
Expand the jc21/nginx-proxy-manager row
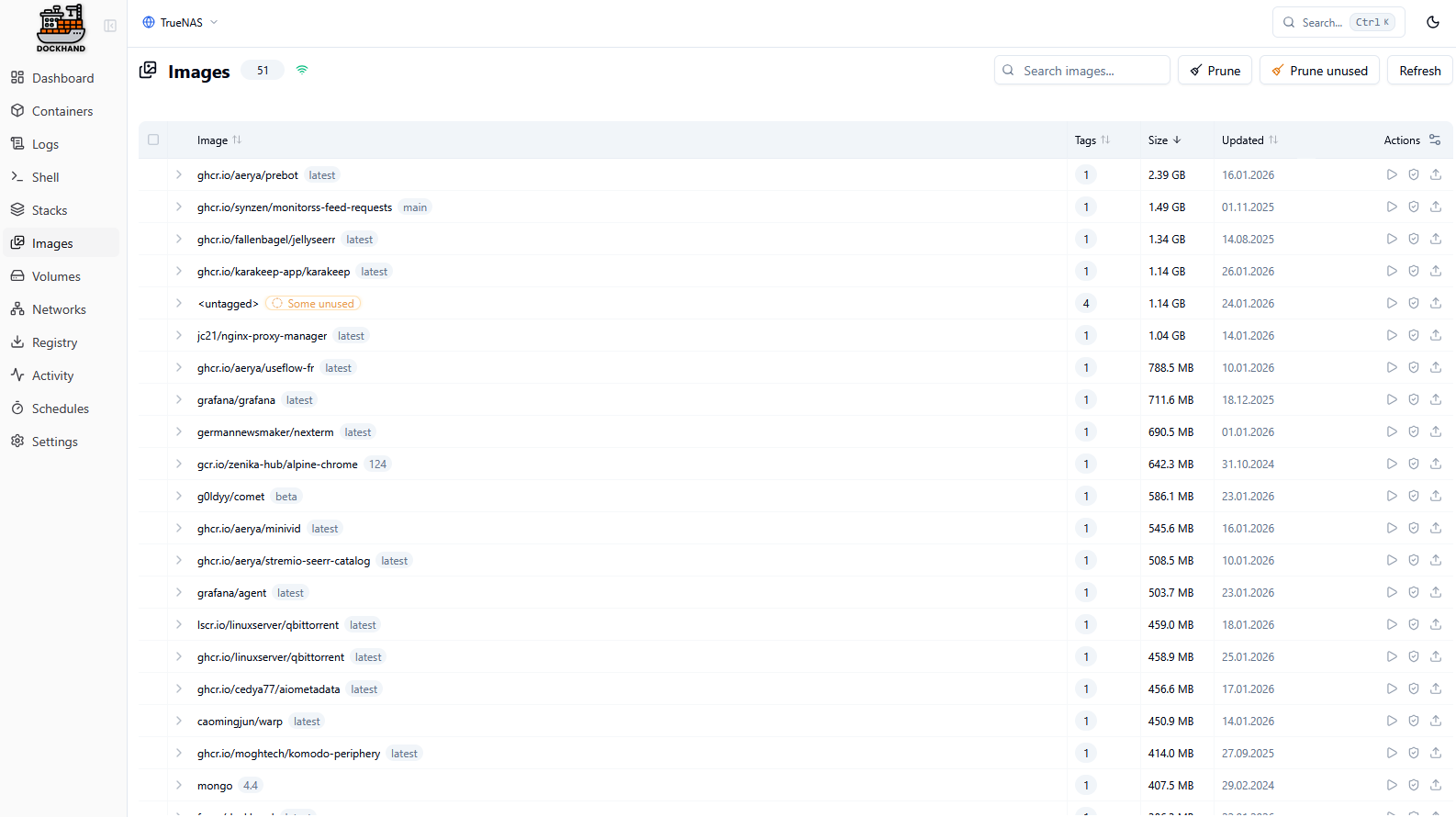coord(179,335)
